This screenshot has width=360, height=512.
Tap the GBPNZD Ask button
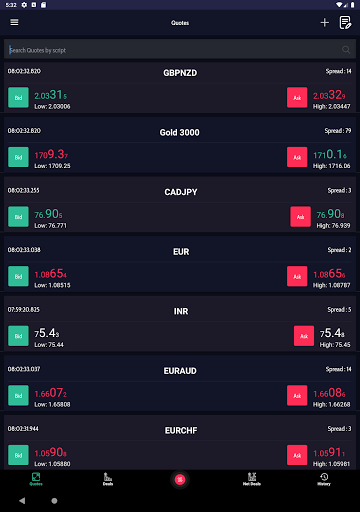tap(297, 97)
